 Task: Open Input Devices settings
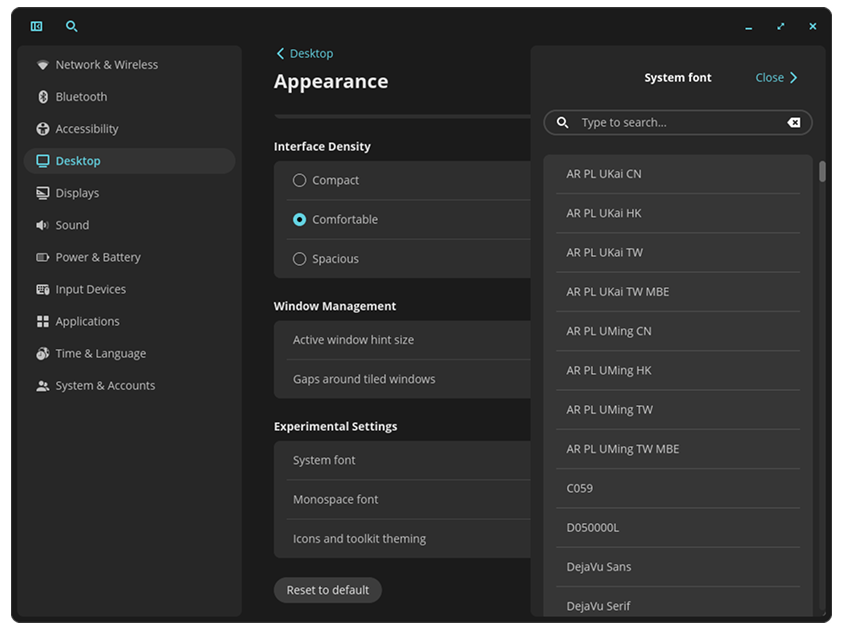coord(129,289)
